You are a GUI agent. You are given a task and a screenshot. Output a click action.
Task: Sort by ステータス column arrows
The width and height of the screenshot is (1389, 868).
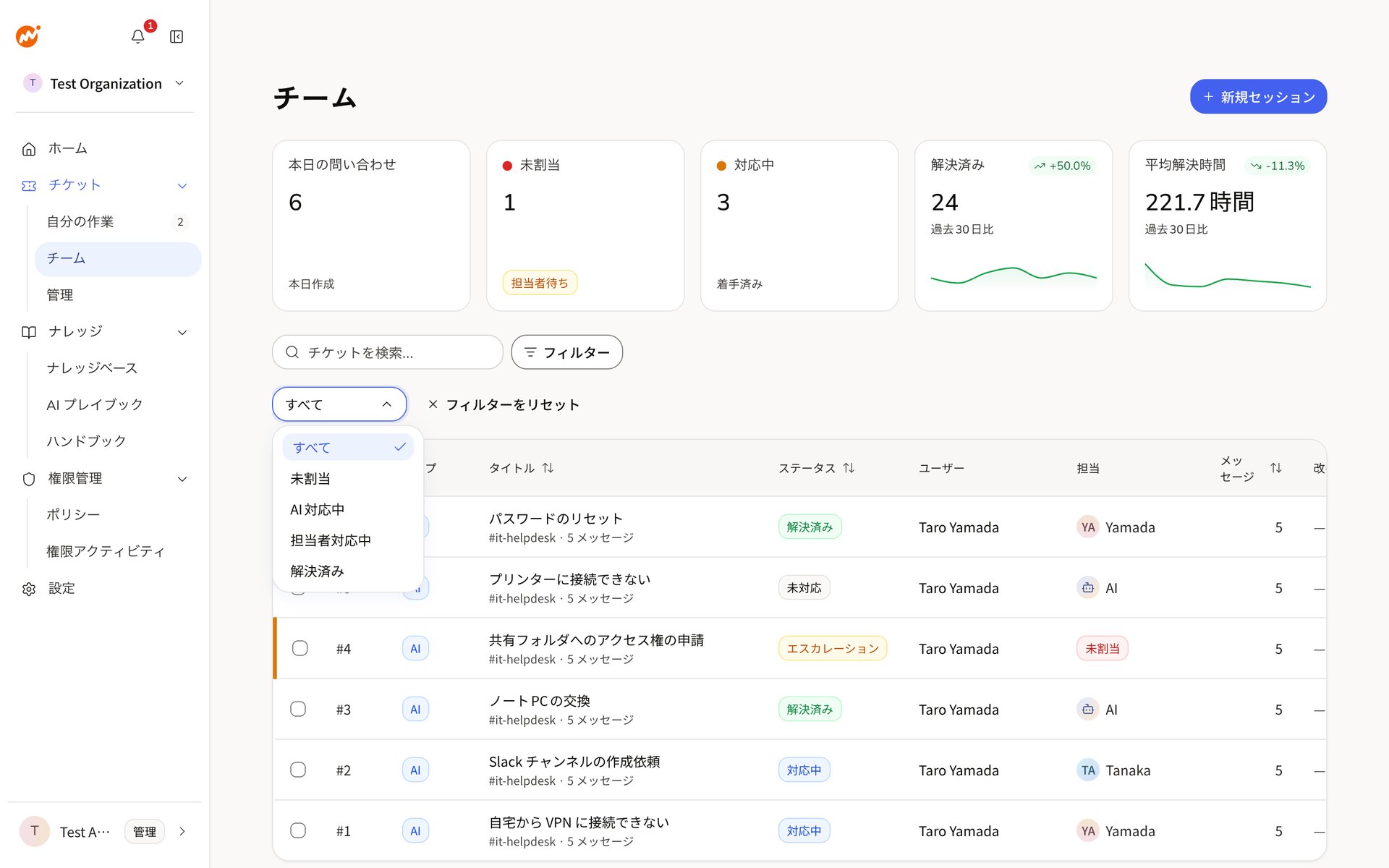click(849, 468)
